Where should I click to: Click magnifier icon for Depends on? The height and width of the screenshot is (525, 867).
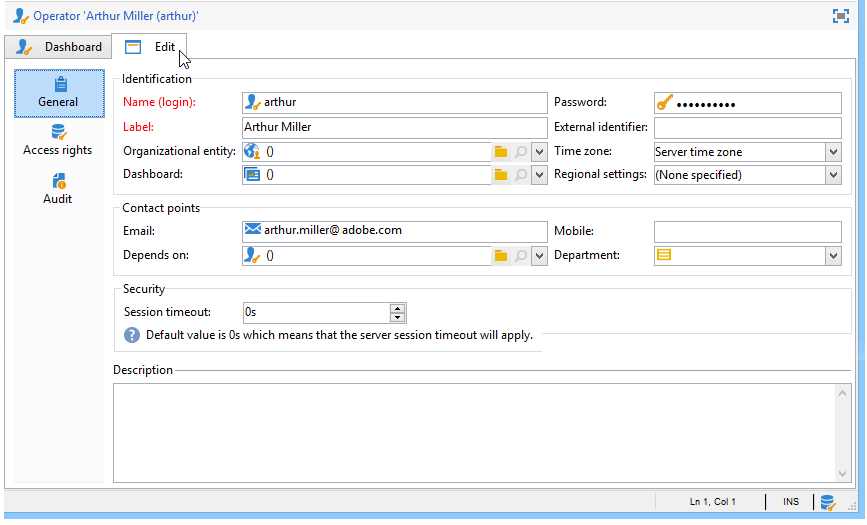521,256
